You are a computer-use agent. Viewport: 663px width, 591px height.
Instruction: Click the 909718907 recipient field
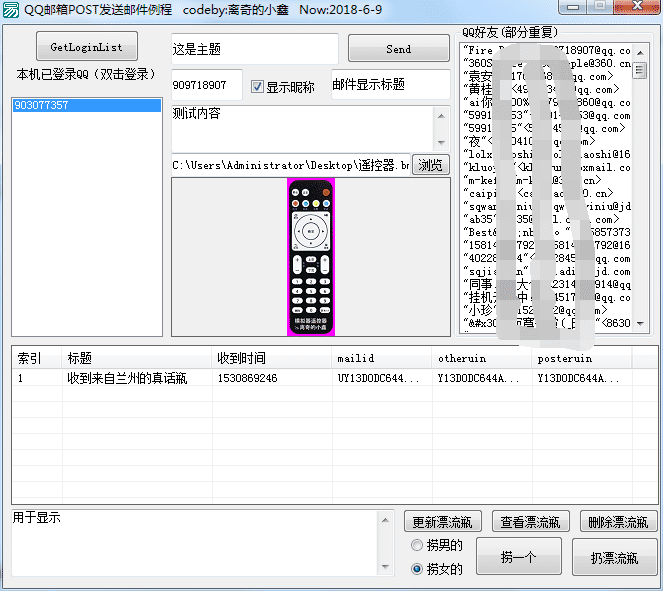[x=206, y=85]
